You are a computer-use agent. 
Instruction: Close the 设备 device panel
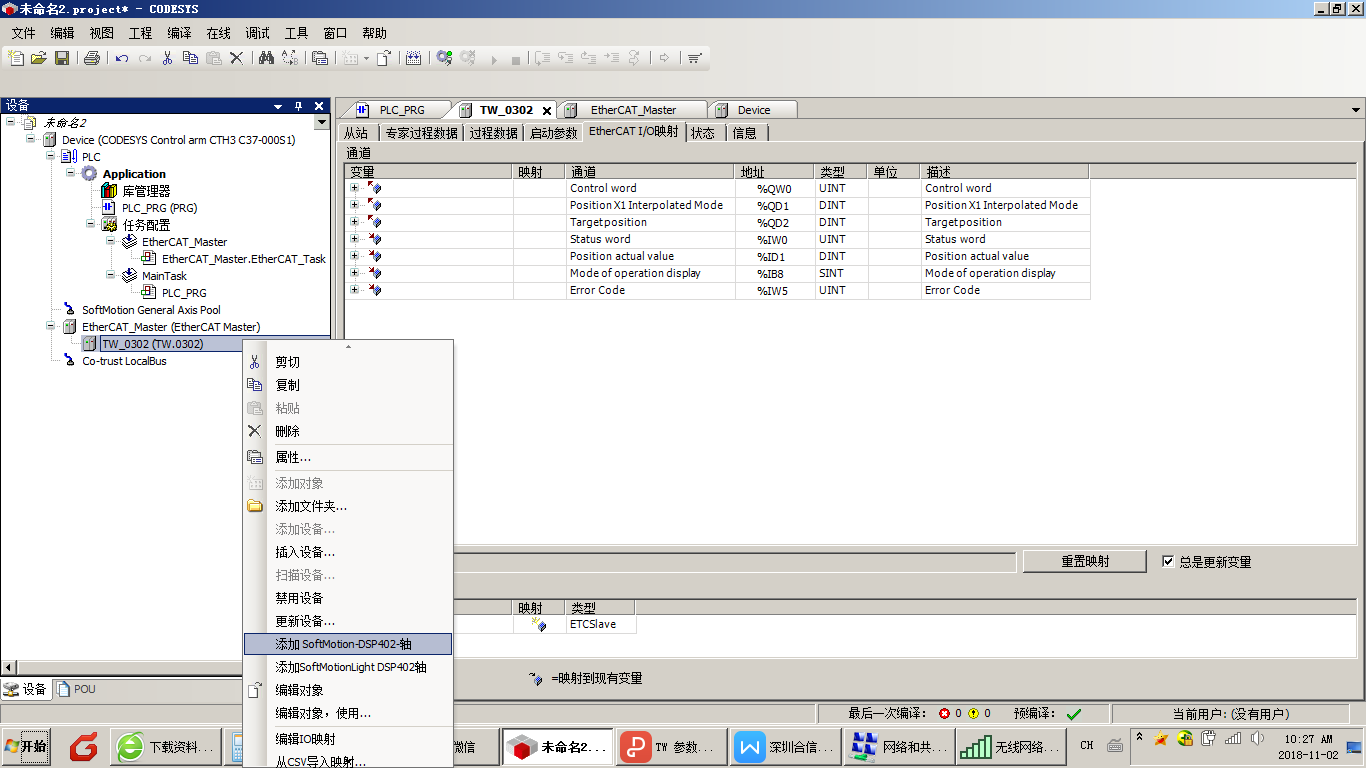319,106
